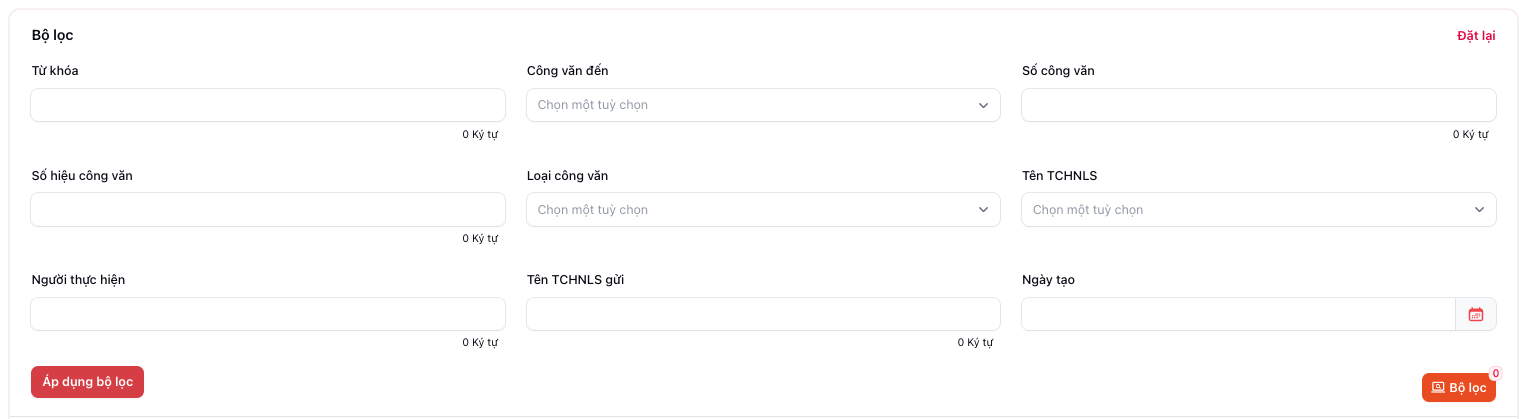Click the Công văn đến chevron arrow
The image size is (1527, 419).
(984, 105)
